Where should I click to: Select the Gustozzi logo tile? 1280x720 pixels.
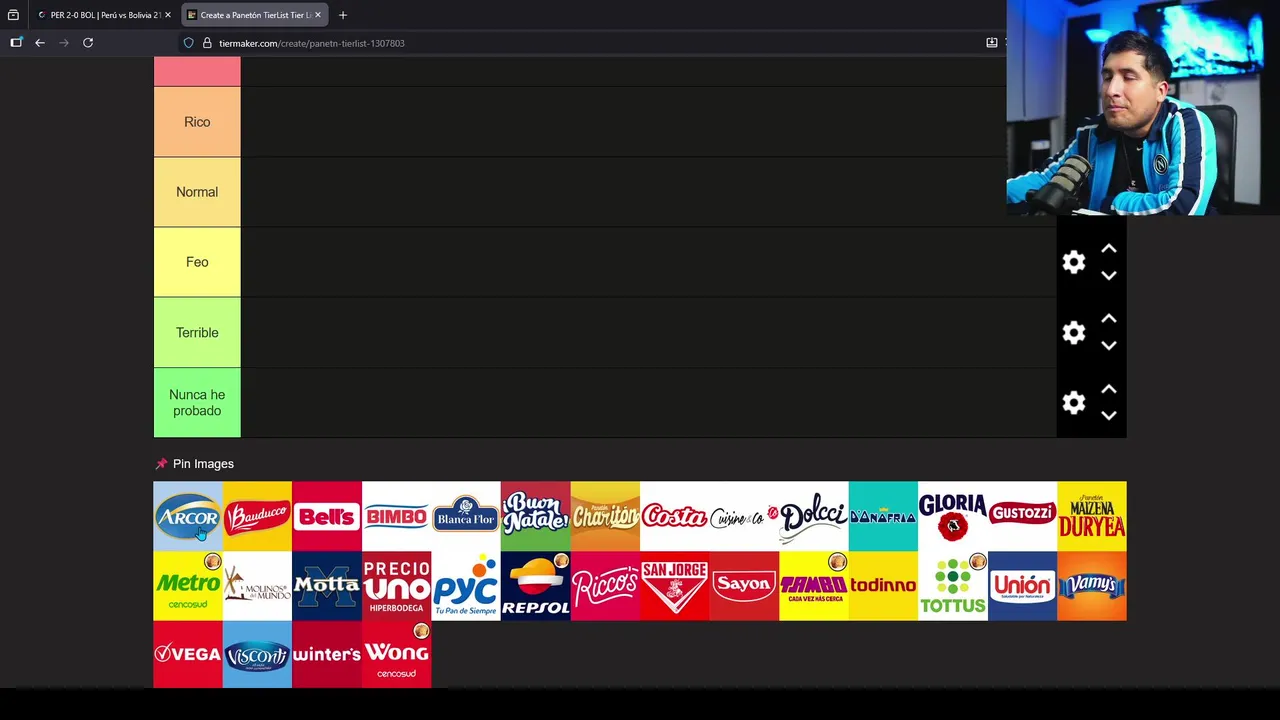(x=1022, y=516)
